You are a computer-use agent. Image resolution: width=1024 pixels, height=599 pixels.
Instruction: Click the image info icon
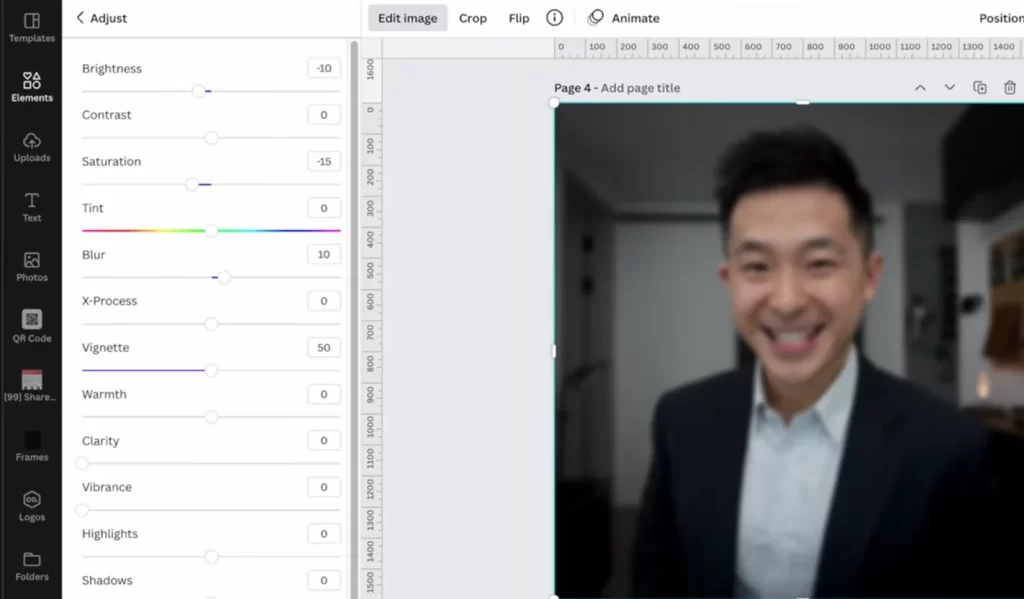[554, 18]
